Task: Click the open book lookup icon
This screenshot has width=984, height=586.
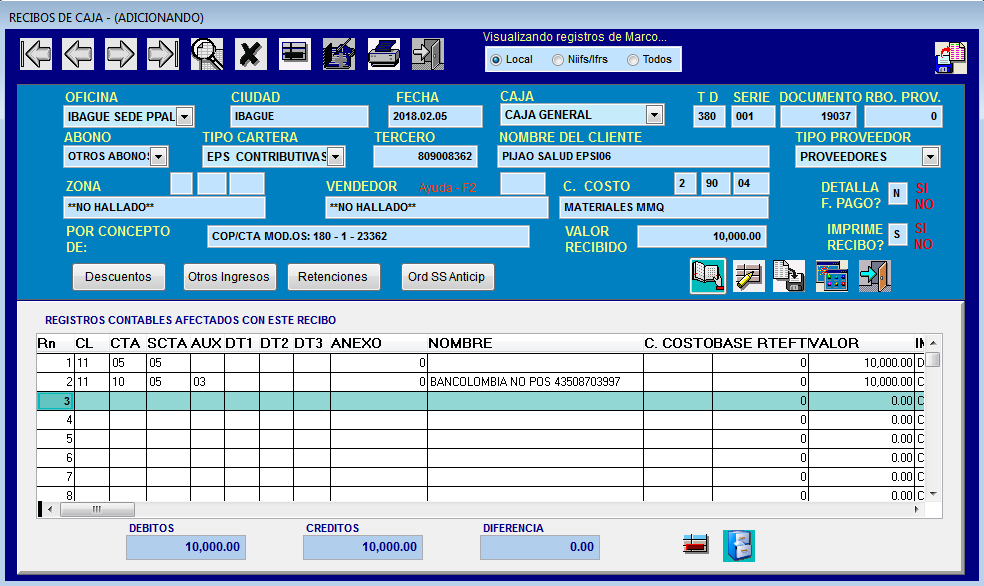Action: [x=708, y=275]
